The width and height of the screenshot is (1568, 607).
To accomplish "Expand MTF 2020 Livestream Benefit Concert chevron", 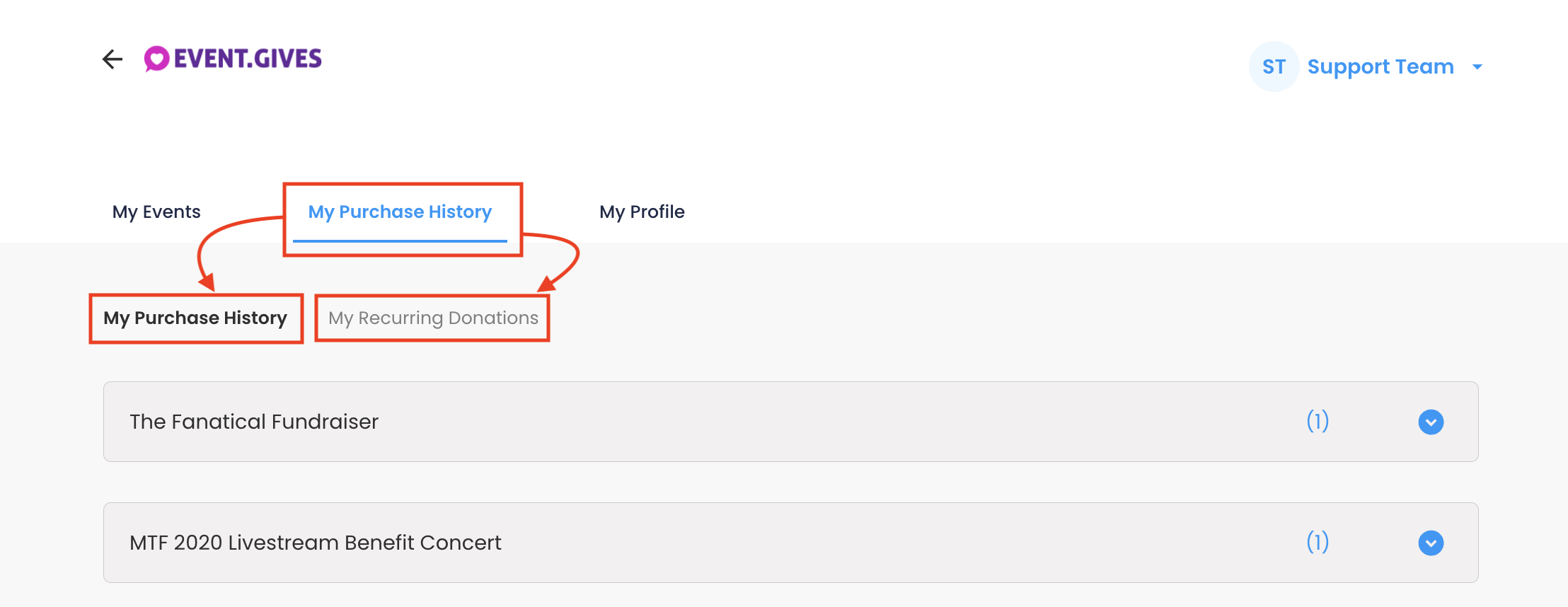I will [x=1431, y=543].
